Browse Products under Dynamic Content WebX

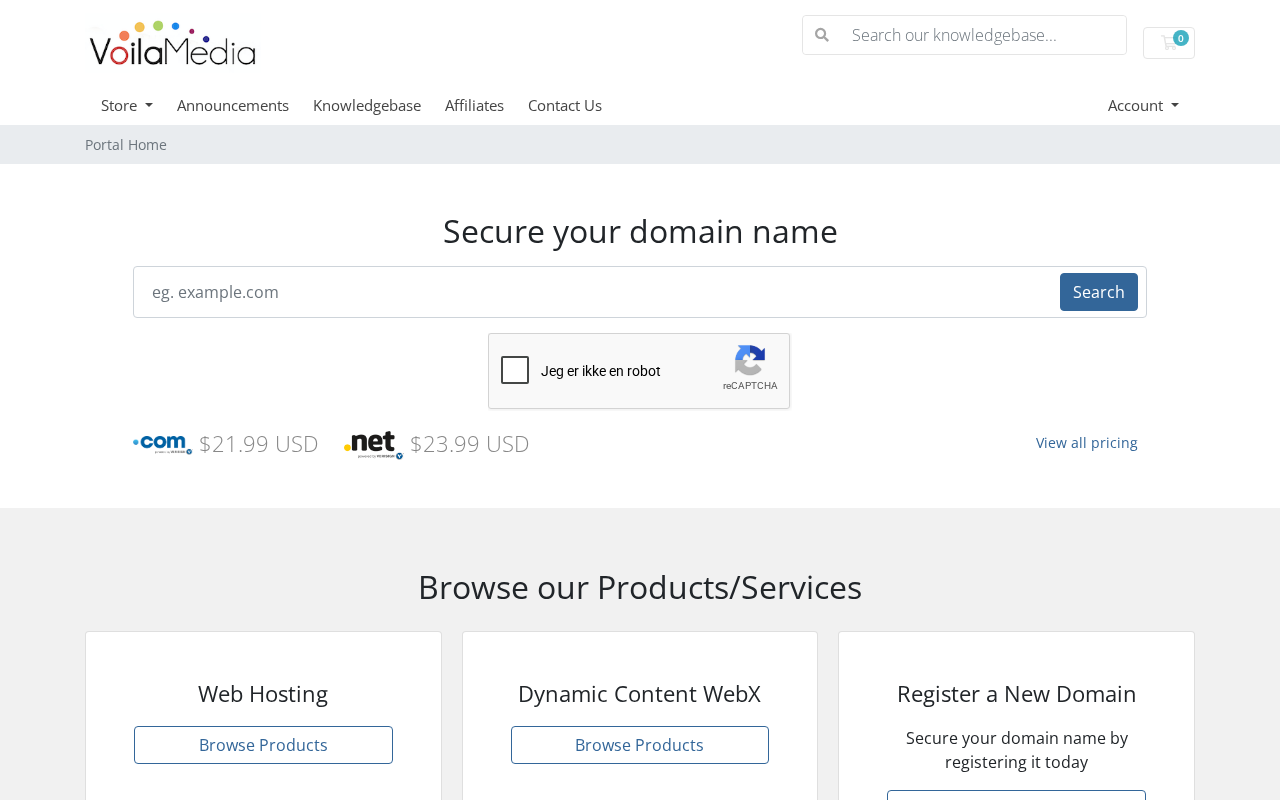click(640, 745)
